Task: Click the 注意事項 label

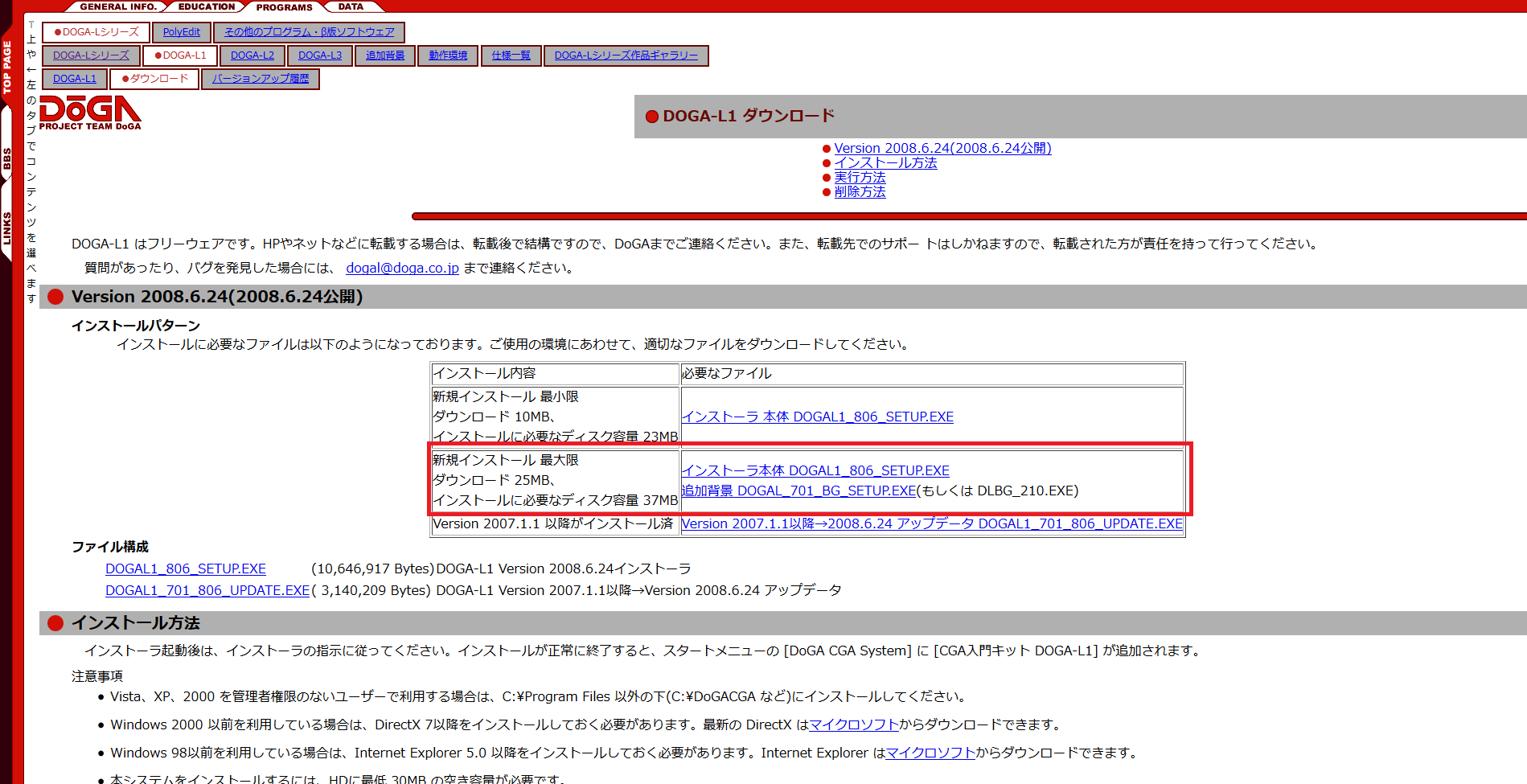Action: tap(97, 676)
